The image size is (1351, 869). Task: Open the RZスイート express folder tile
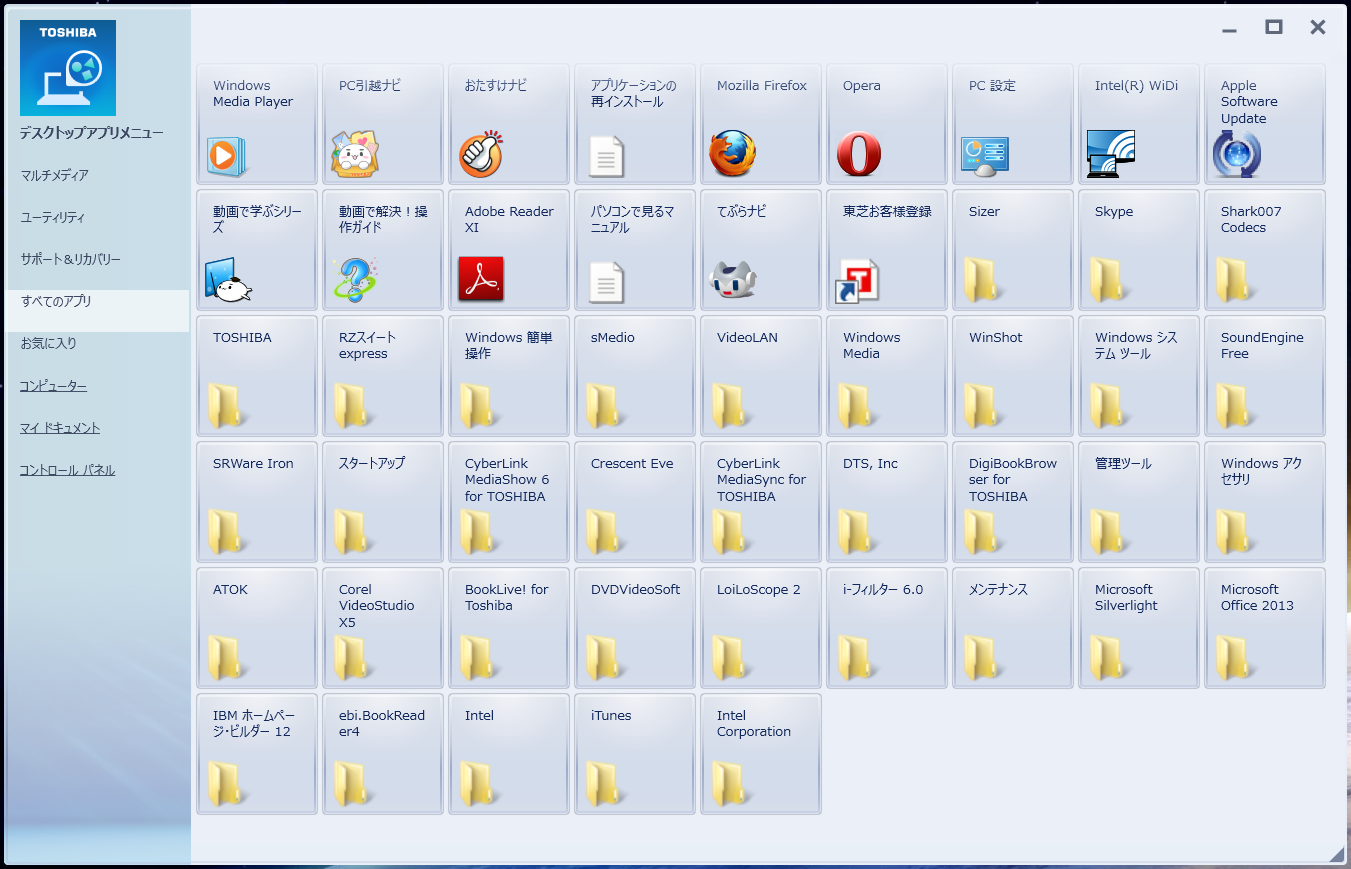pyautogui.click(x=383, y=376)
